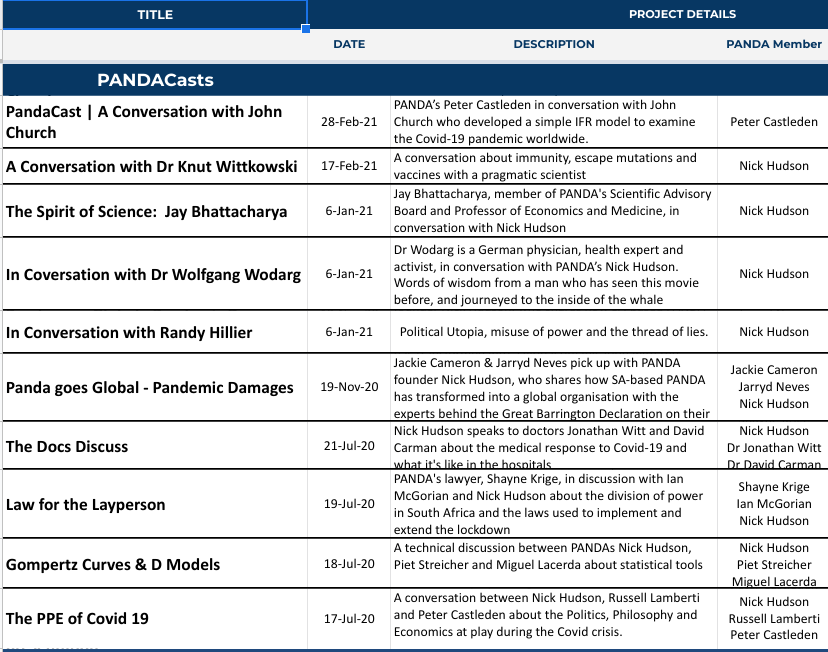
Task: Select the 28-Feb-21 date cell
Action: pos(349,122)
